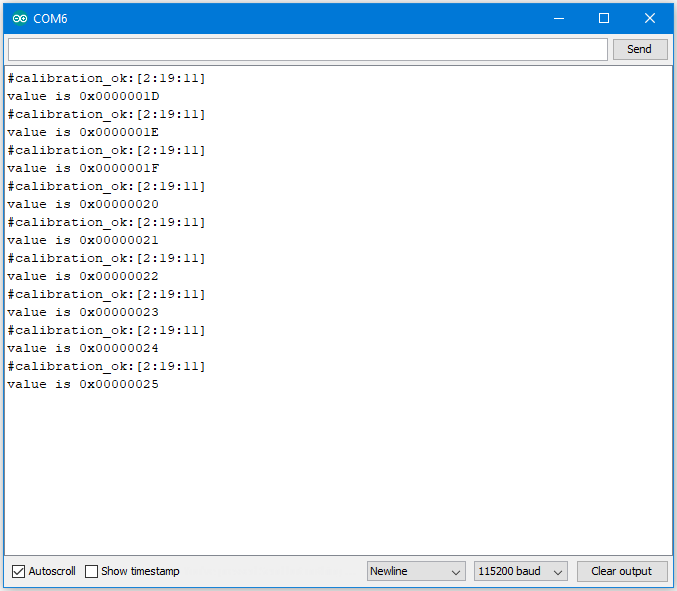677x591 pixels.
Task: Expand the 115200 baud rate dropdown
Action: click(520, 571)
